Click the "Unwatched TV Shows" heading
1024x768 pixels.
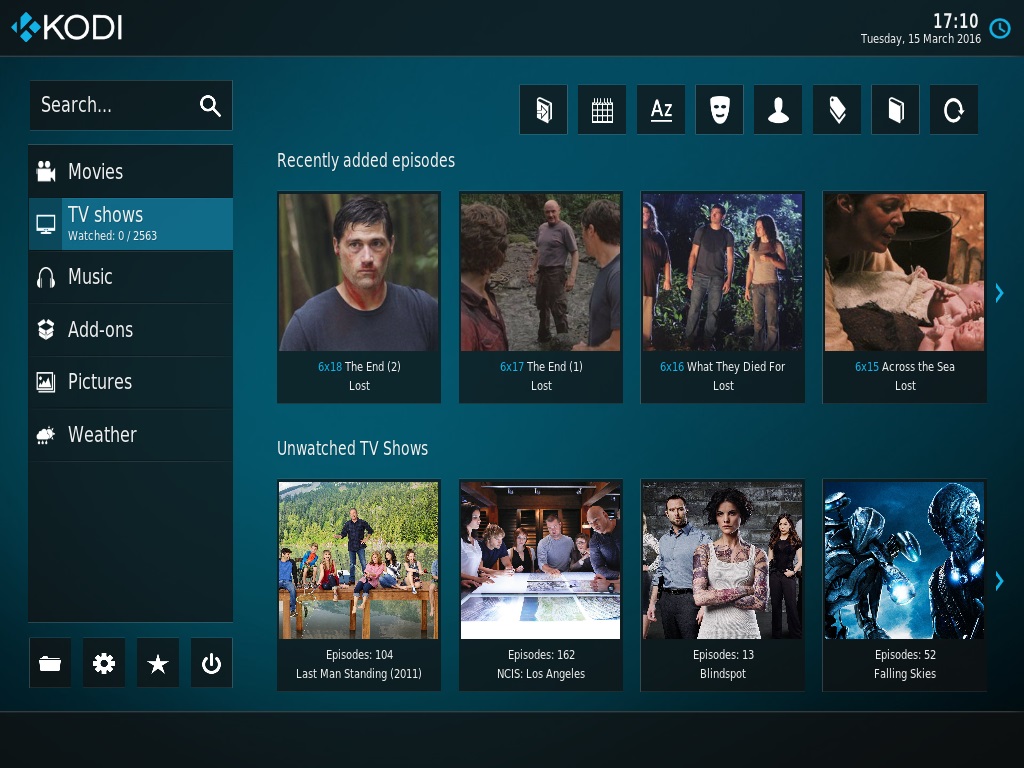pyautogui.click(x=353, y=448)
